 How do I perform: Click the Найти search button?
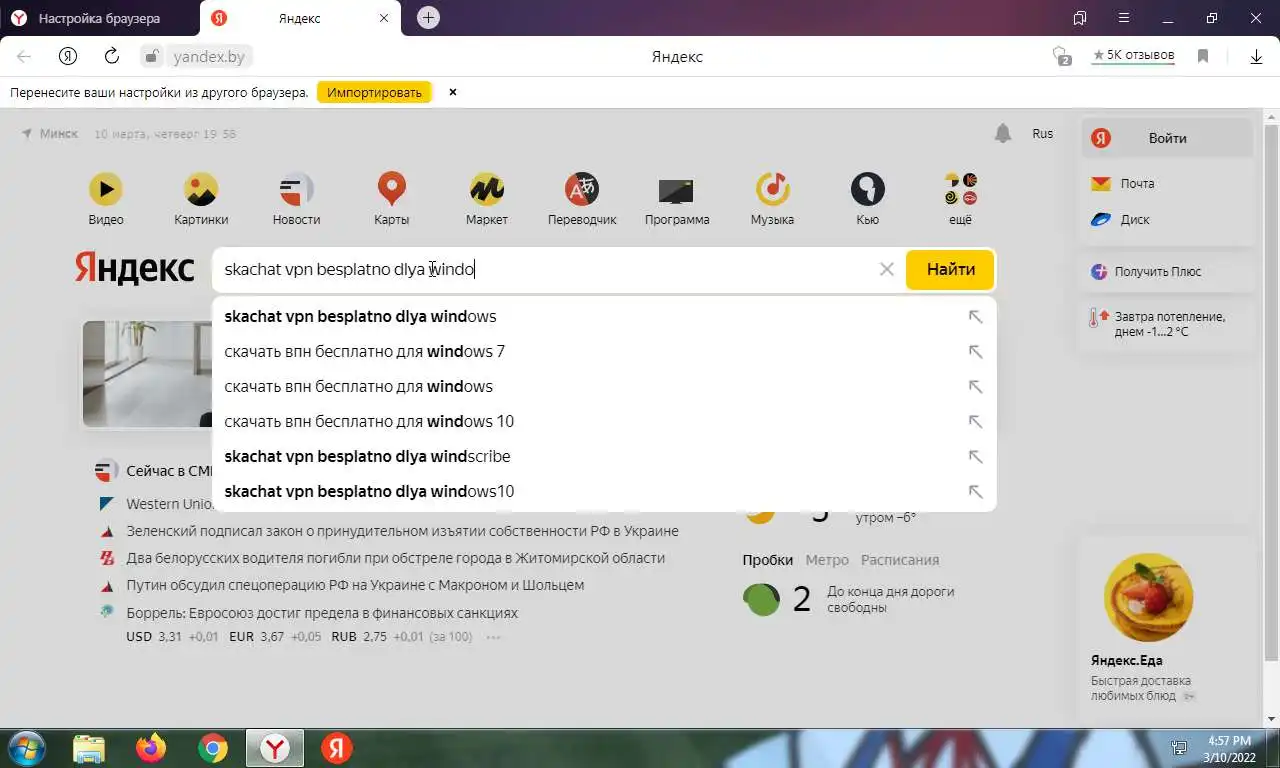950,269
